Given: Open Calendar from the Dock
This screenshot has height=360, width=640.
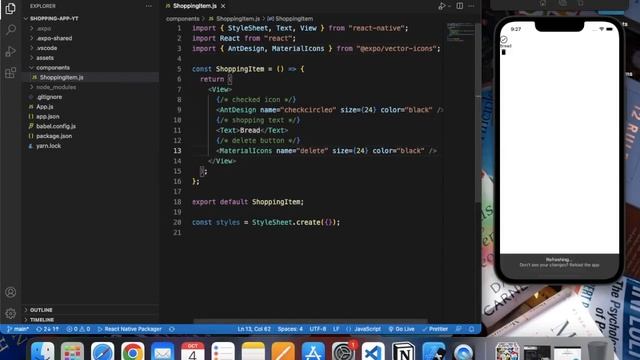Looking at the screenshot, I should (193, 352).
